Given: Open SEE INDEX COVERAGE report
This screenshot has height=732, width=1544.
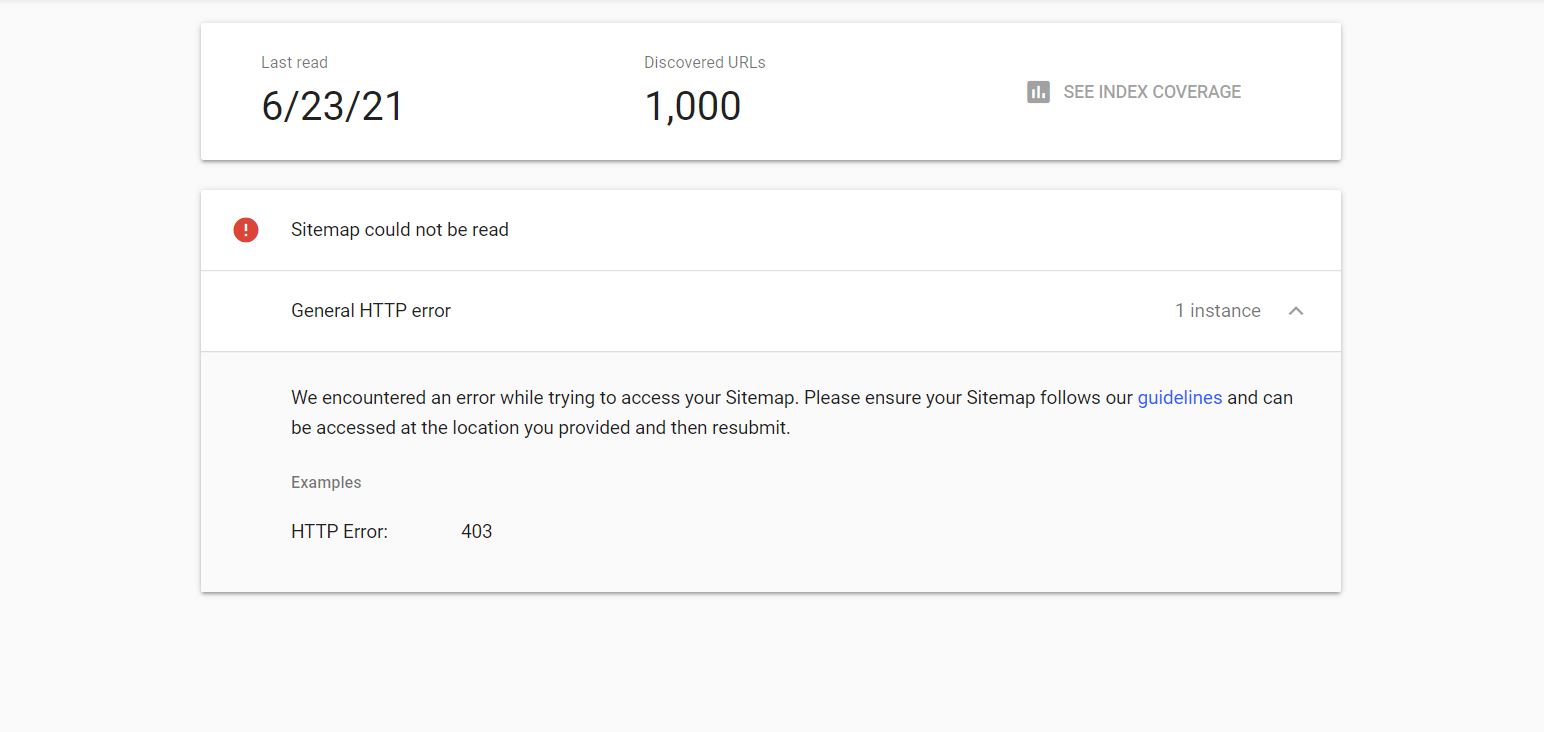Looking at the screenshot, I should [x=1134, y=92].
